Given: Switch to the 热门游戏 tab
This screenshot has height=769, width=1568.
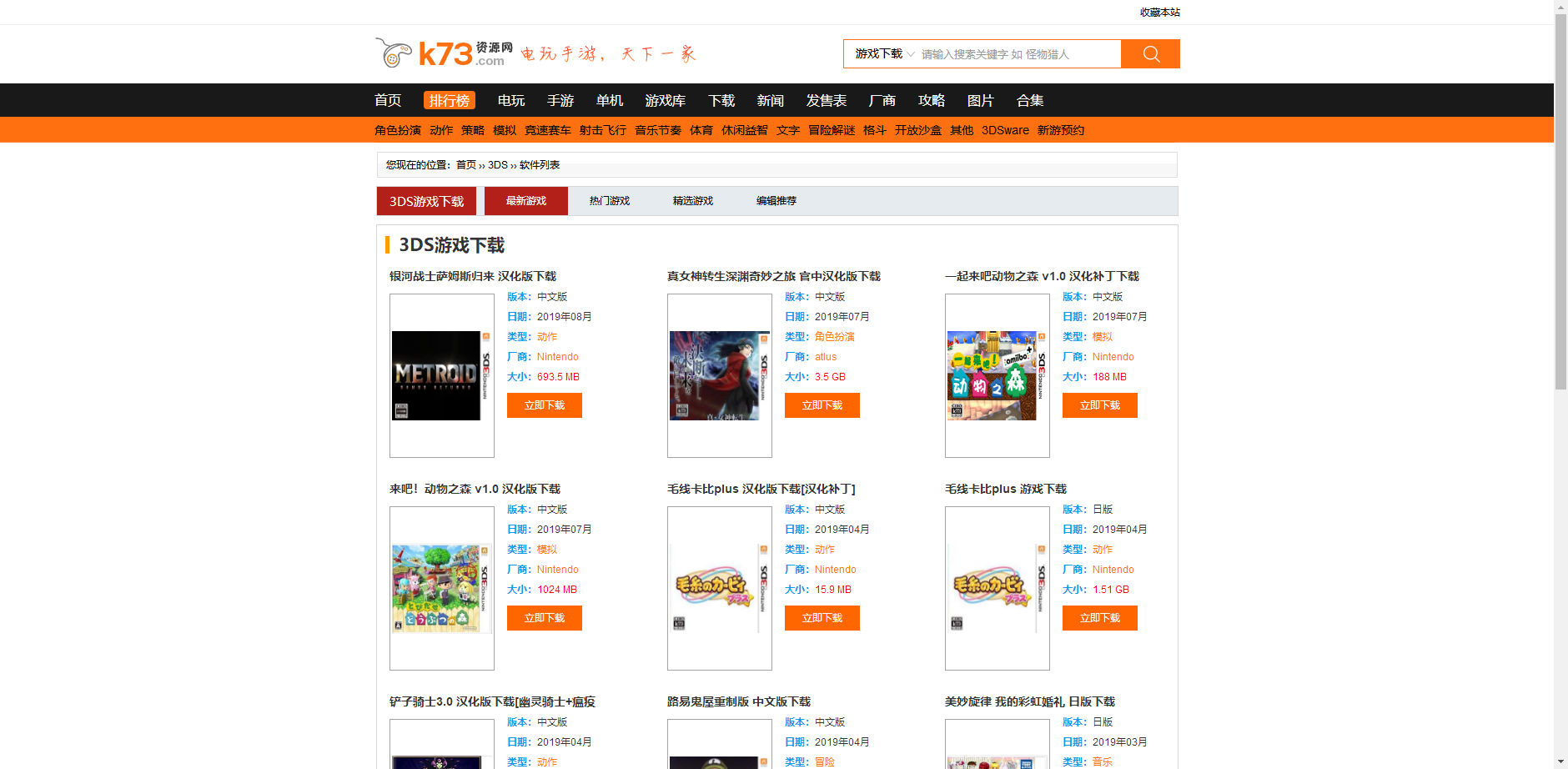Looking at the screenshot, I should [609, 200].
